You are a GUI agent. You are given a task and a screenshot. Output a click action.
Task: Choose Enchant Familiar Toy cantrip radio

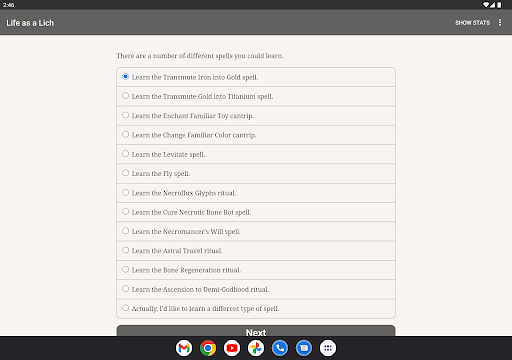coord(125,115)
